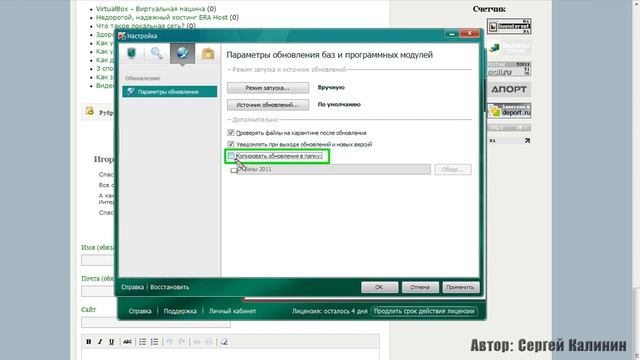This screenshot has width=640, height=360.
Task: Click the 'Режим запуска...' button
Action: (x=268, y=88)
